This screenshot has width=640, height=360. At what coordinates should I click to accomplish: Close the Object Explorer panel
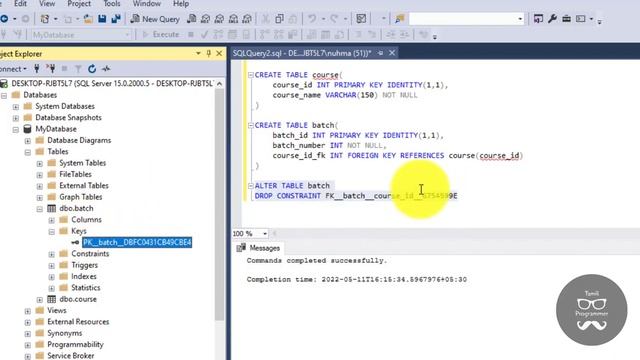point(219,53)
